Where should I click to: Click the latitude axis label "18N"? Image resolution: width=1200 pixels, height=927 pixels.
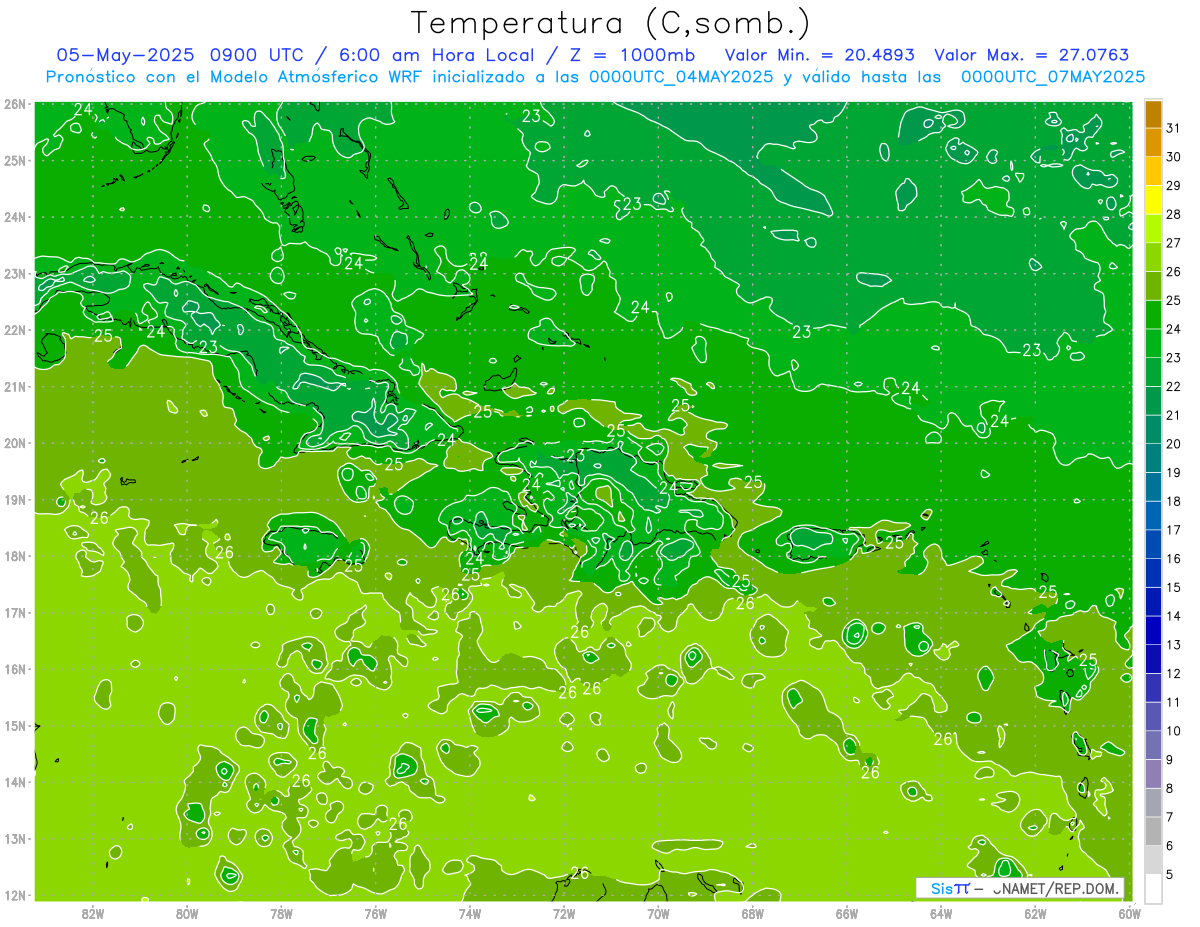point(15,556)
